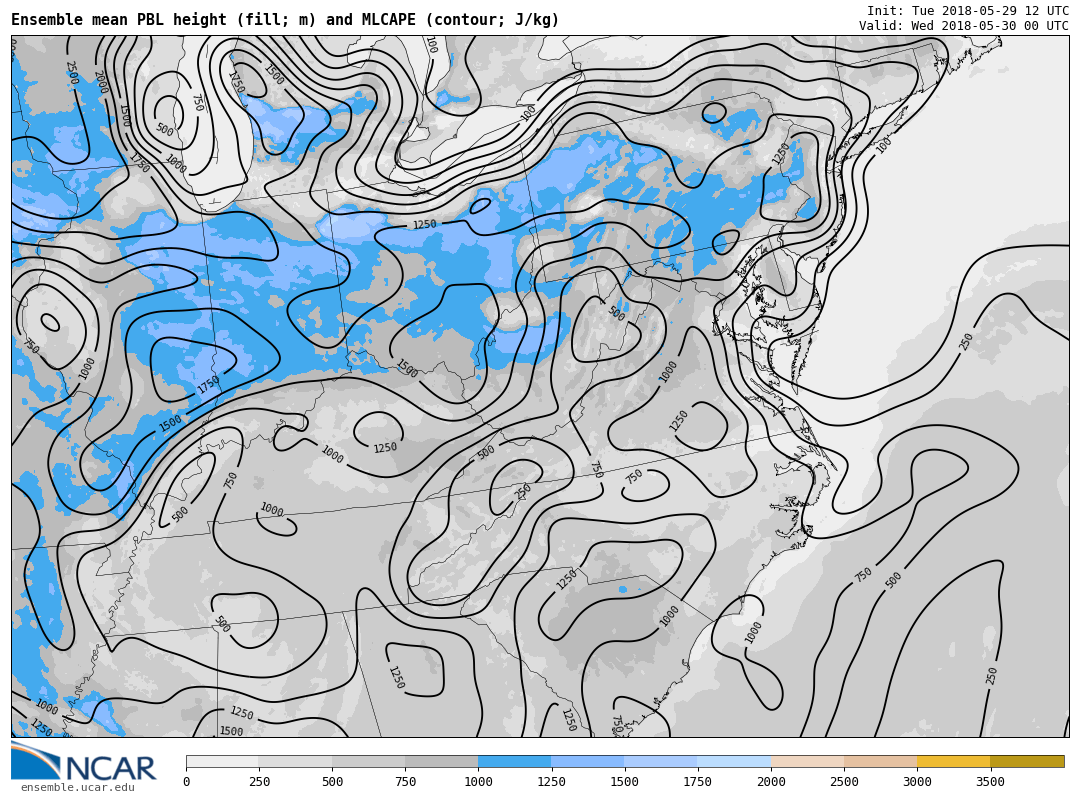
Task: Click the 2500 contour label on the map
Action: point(71,72)
